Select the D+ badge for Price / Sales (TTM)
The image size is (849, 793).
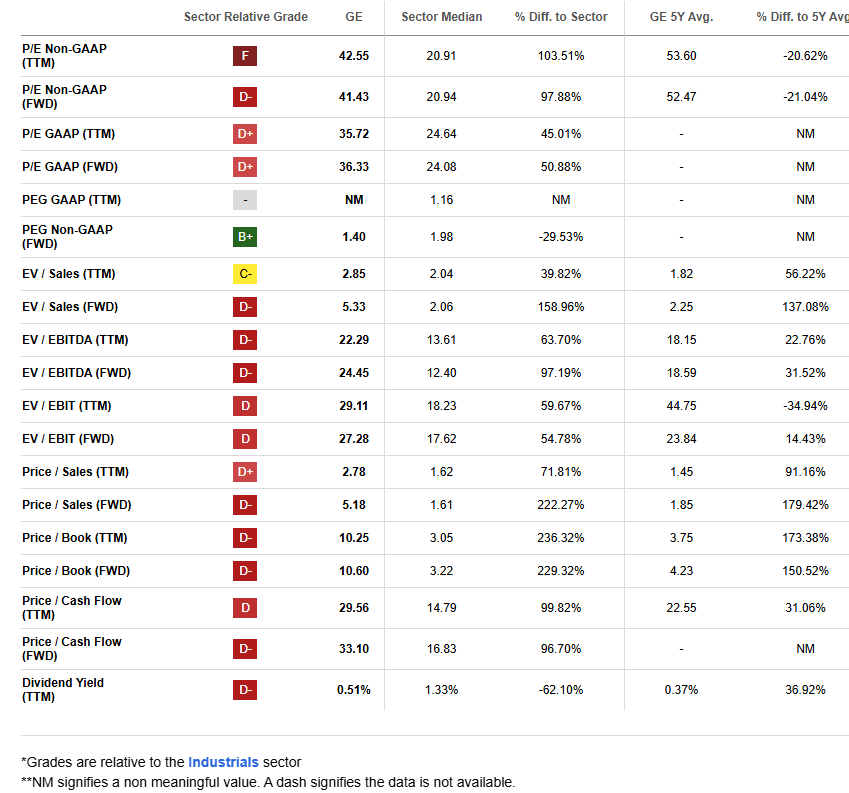[x=245, y=471]
